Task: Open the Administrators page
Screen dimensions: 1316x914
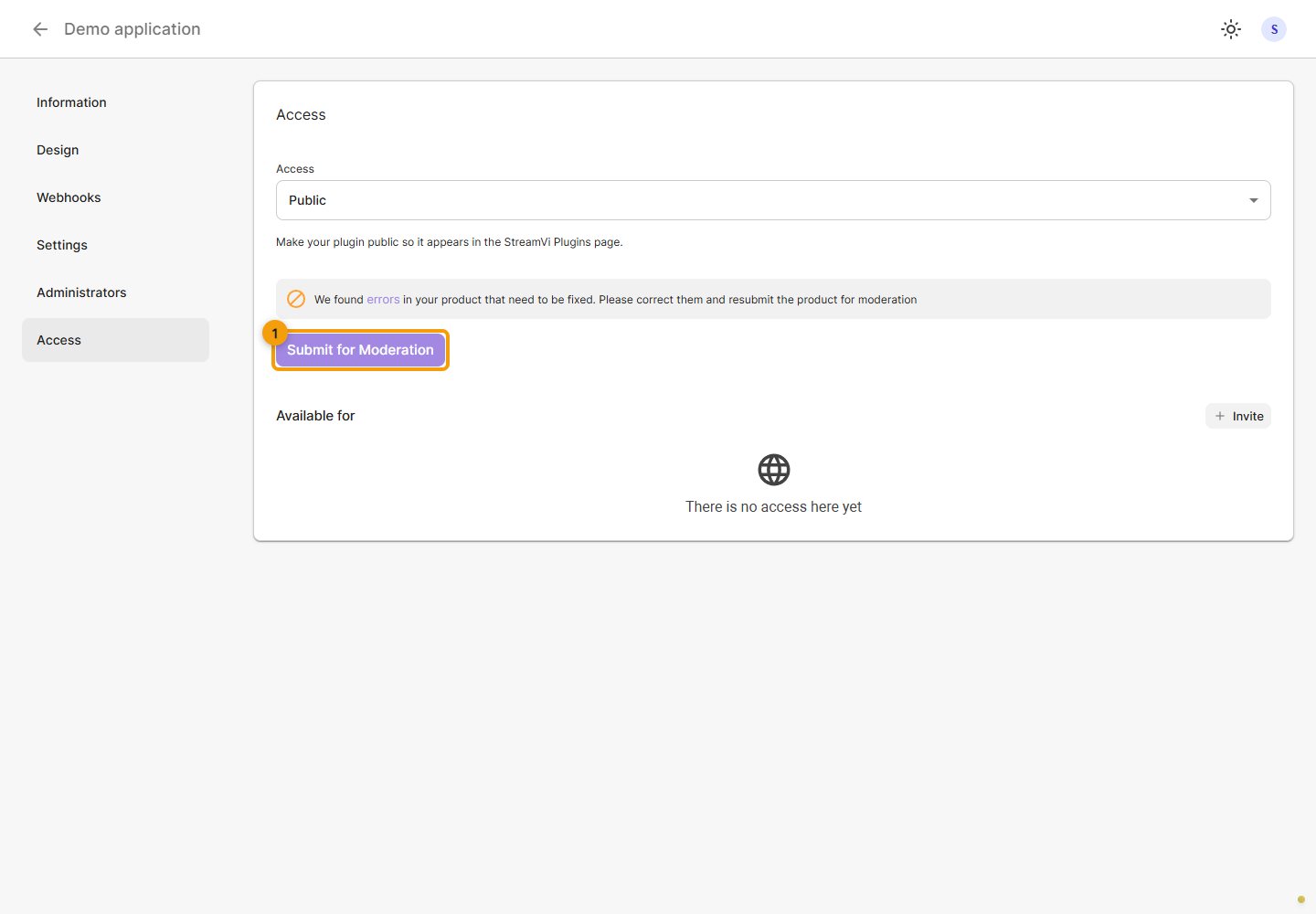Action: click(115, 292)
